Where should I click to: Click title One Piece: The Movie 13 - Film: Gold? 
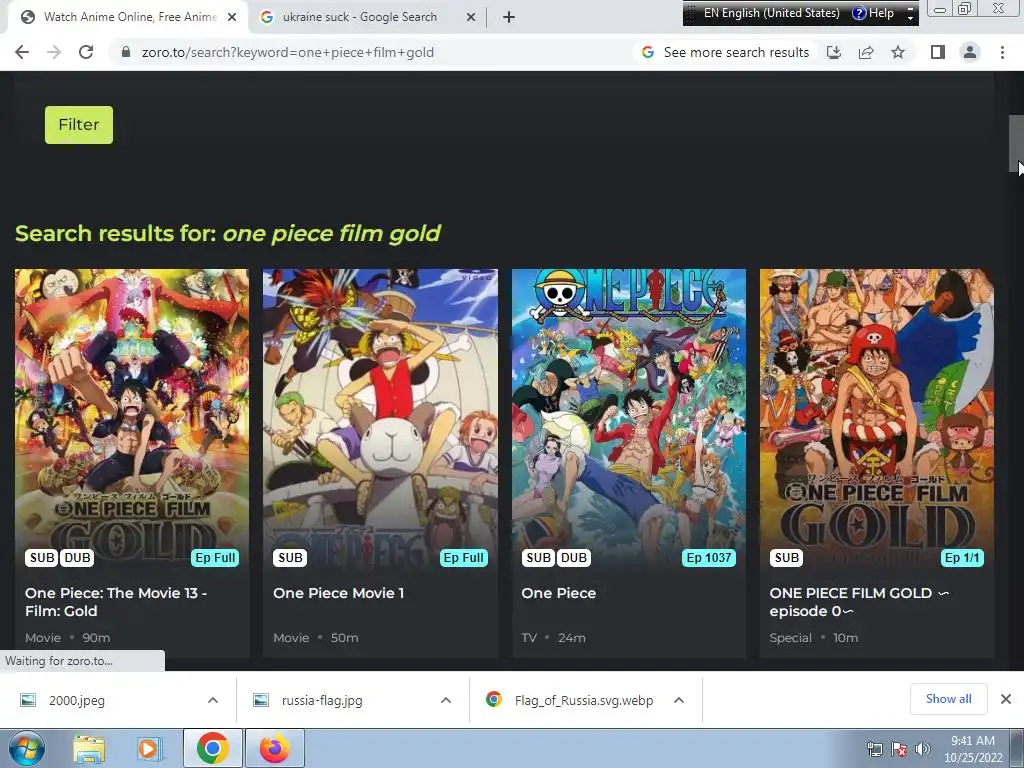(x=116, y=602)
